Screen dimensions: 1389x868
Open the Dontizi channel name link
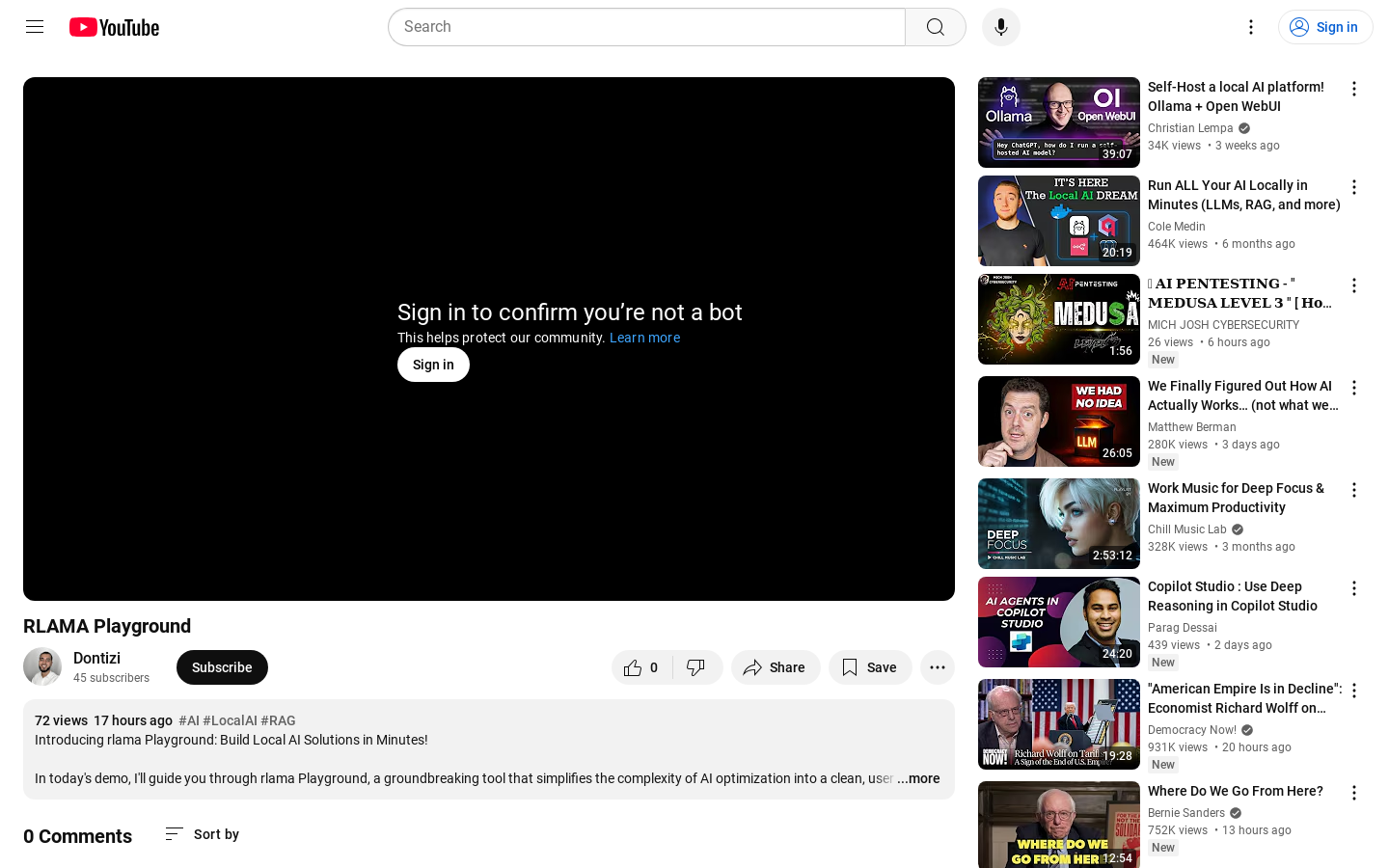click(96, 658)
